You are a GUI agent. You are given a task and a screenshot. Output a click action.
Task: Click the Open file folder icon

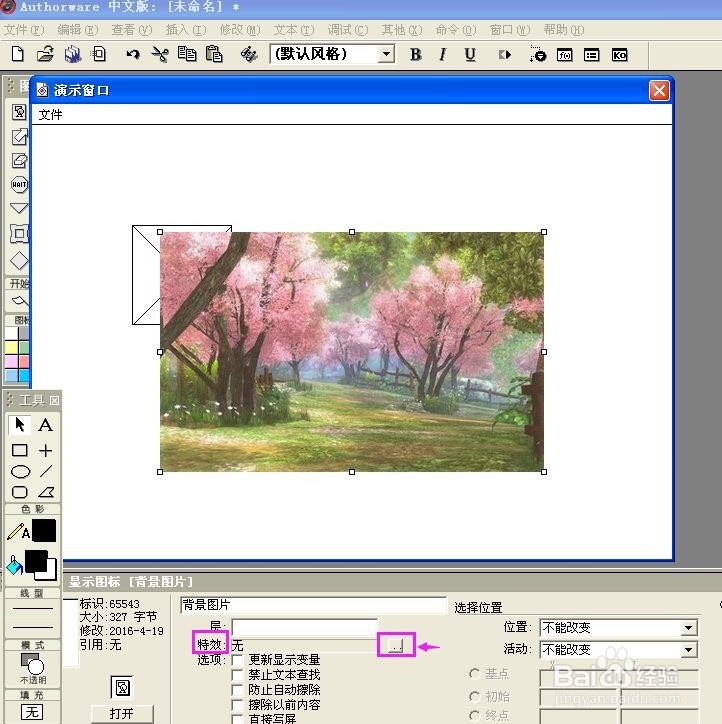coord(45,54)
